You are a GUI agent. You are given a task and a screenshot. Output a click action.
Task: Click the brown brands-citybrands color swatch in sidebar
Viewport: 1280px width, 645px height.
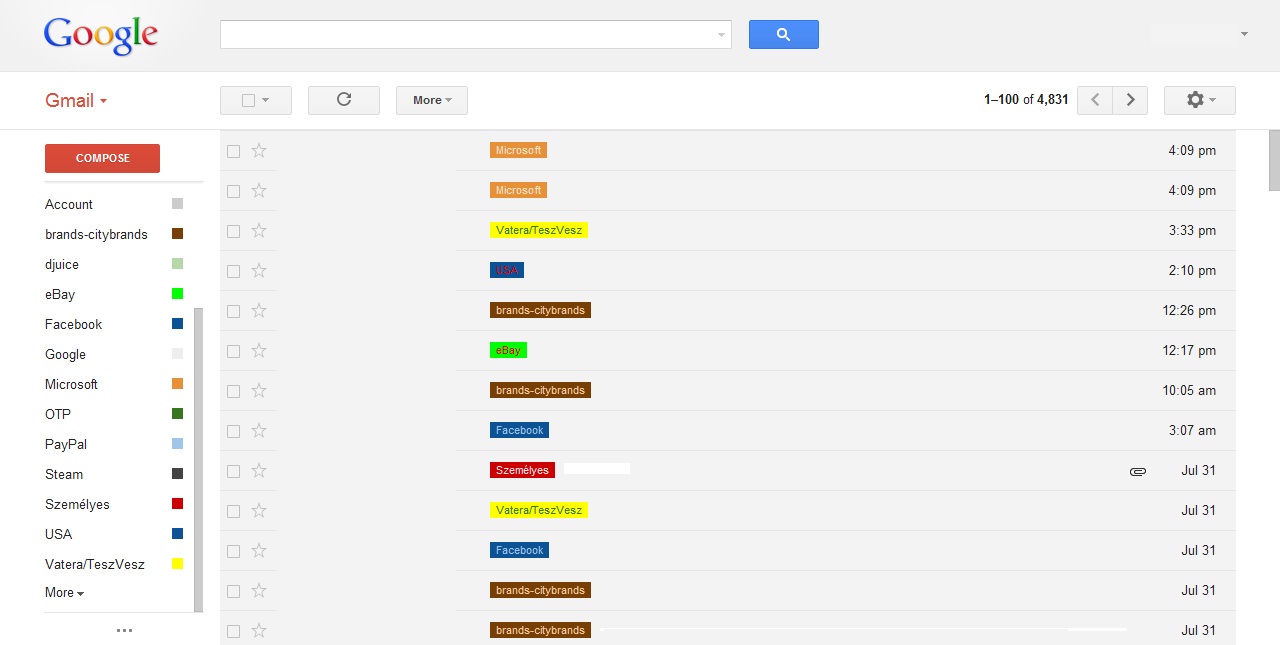tap(177, 234)
